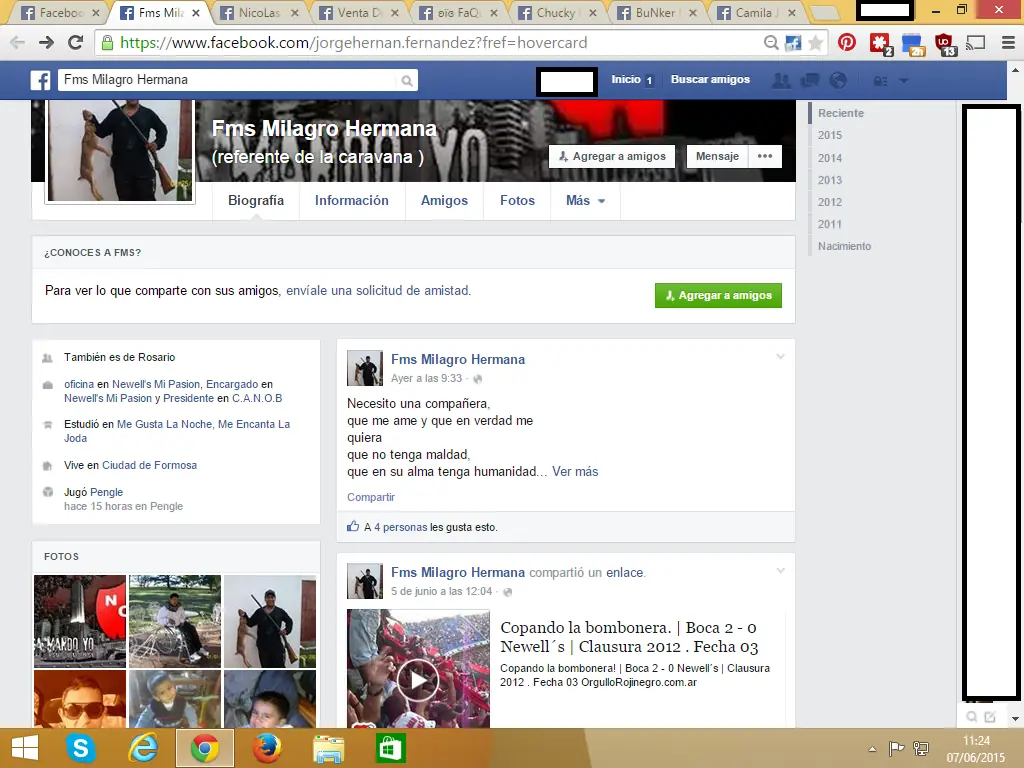
Task: Open the Chrome hamburger menu
Action: coord(1008,43)
